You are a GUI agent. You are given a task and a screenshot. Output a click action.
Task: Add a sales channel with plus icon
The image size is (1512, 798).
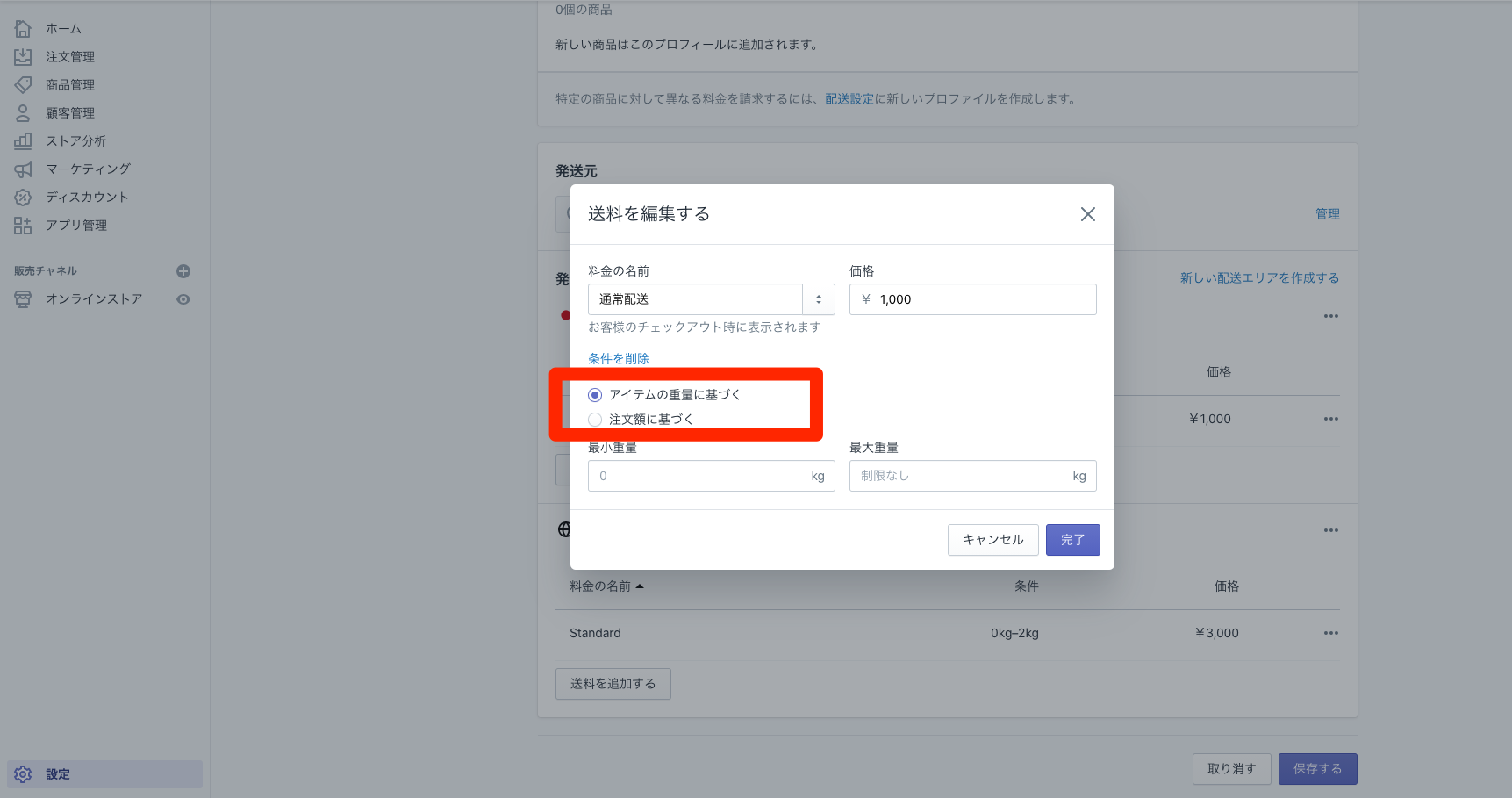pyautogui.click(x=183, y=271)
